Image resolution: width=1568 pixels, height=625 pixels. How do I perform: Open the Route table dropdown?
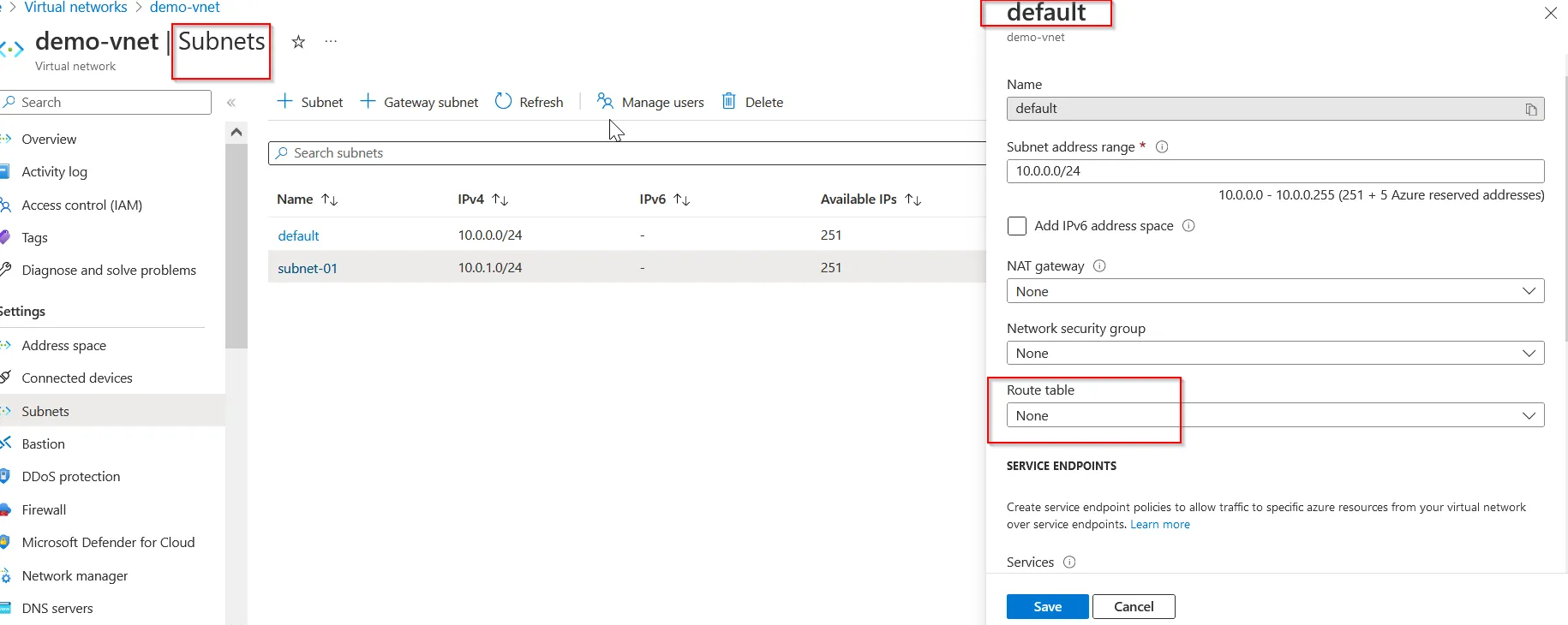[1275, 415]
